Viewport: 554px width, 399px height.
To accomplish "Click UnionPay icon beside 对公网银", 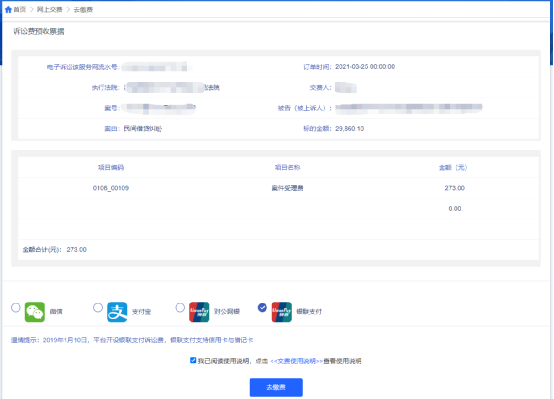I will [x=199, y=312].
